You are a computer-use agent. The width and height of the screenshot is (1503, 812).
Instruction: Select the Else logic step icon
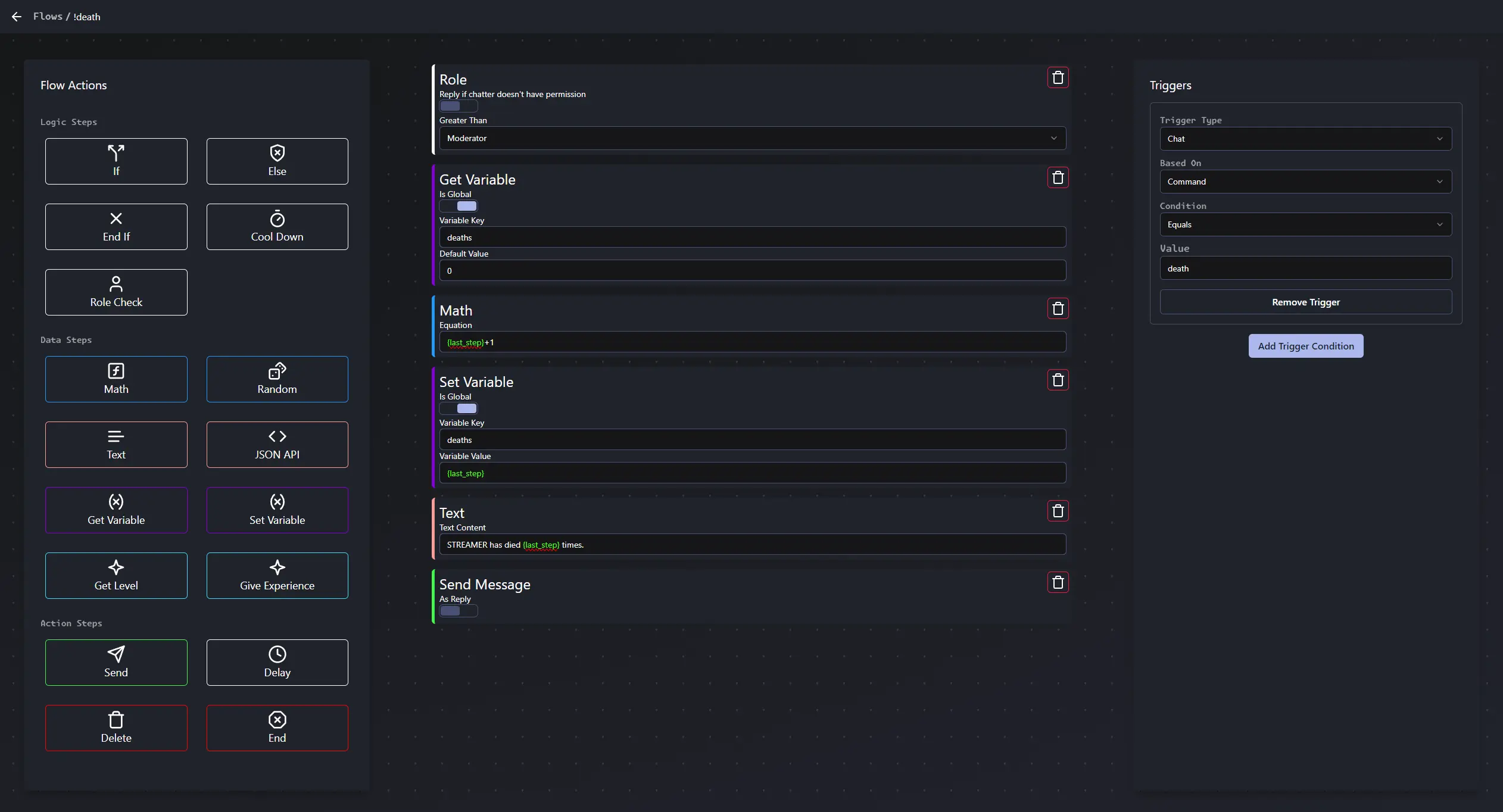tap(277, 153)
